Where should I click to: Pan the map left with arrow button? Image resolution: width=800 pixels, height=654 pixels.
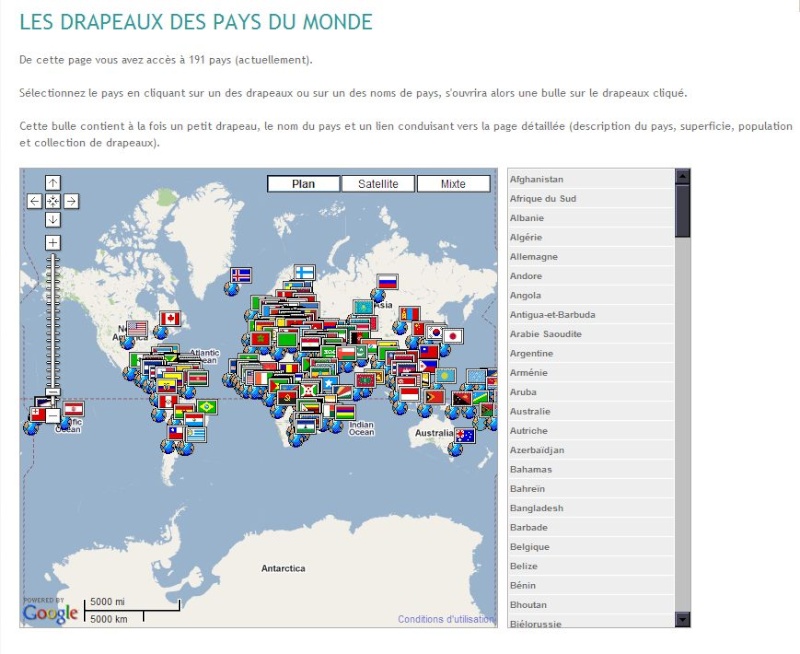[x=34, y=201]
